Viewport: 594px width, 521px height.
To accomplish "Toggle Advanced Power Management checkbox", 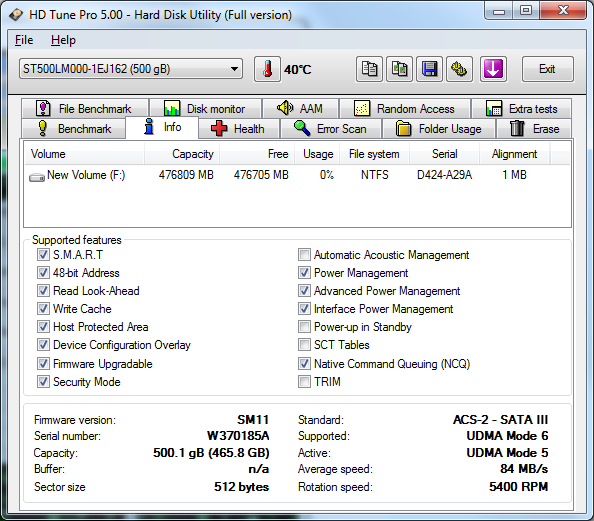I will (304, 291).
